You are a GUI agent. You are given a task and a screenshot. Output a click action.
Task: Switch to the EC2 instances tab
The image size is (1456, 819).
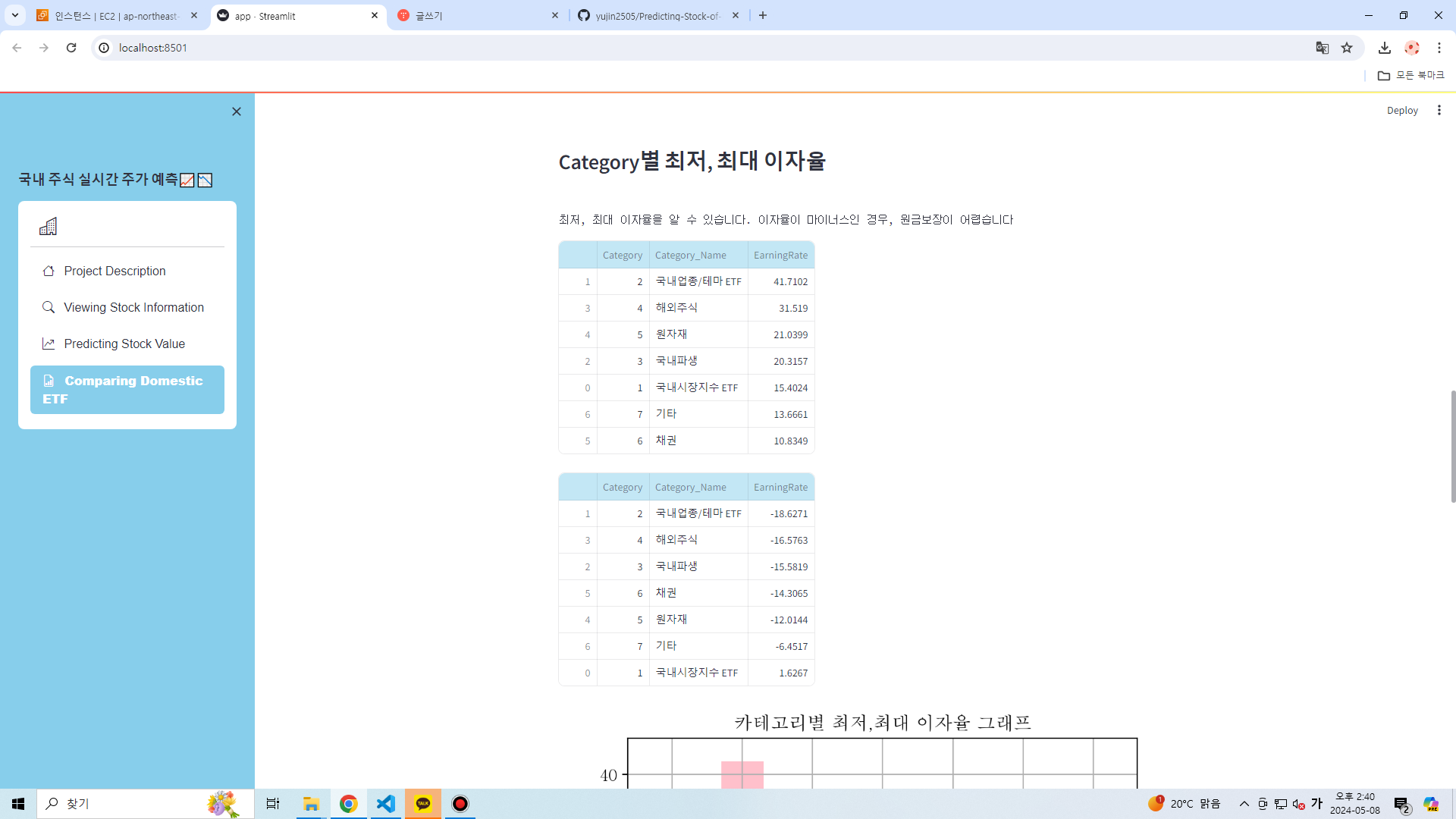coord(116,15)
